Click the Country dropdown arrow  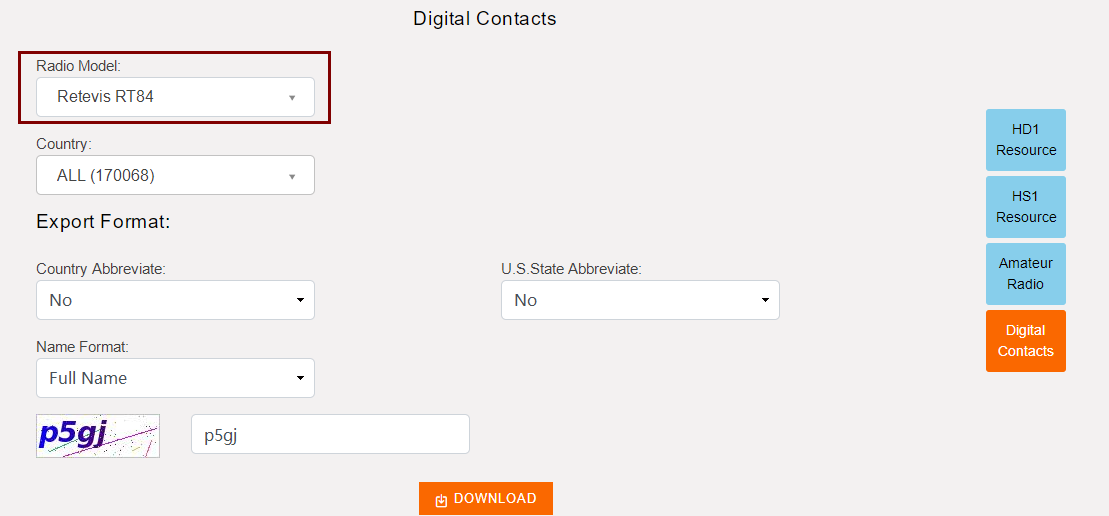tap(292, 176)
